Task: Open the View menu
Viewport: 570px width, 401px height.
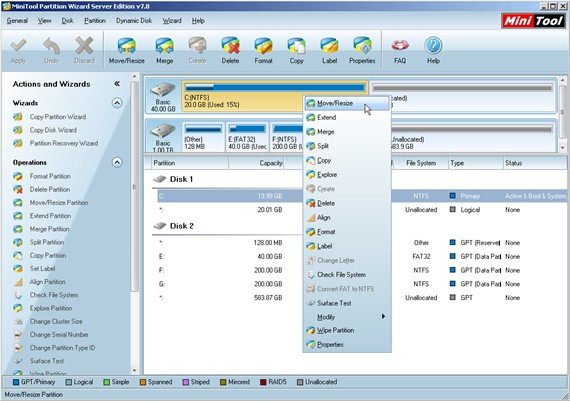Action: (x=44, y=21)
